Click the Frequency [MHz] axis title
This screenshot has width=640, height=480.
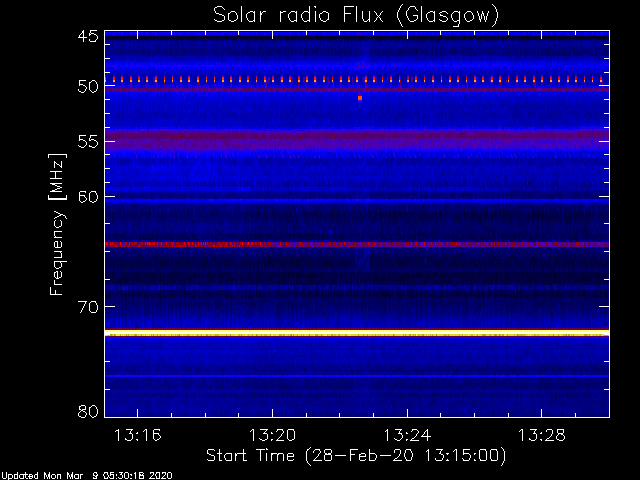(57, 224)
